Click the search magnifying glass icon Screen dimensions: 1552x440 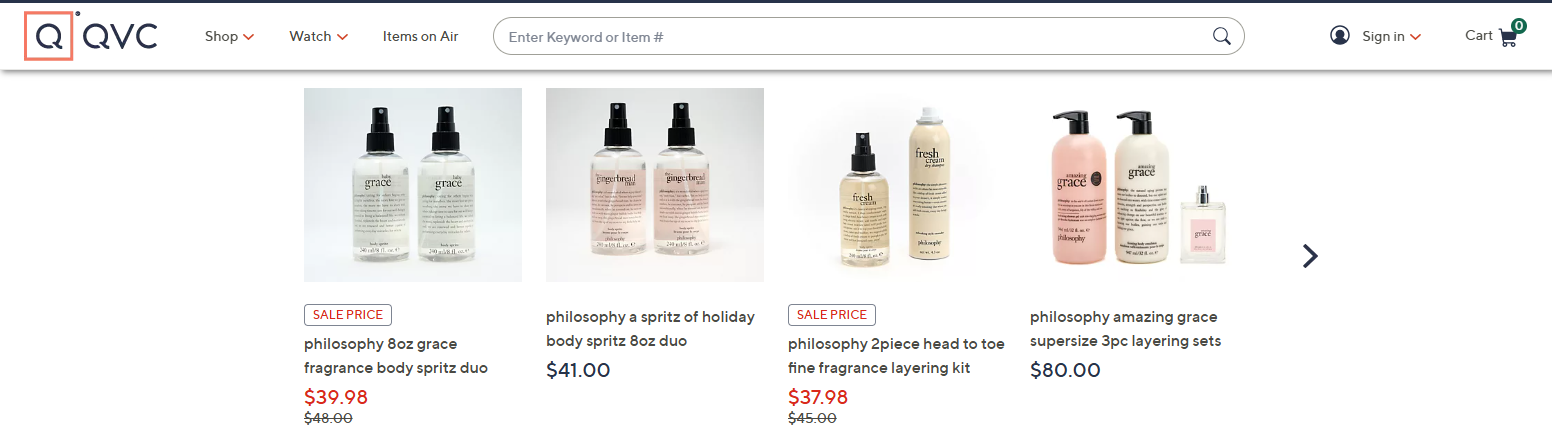point(1221,36)
